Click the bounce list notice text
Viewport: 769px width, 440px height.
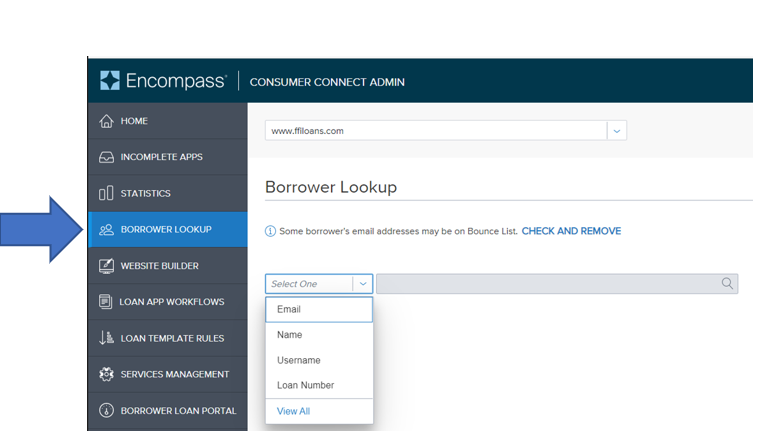398,231
